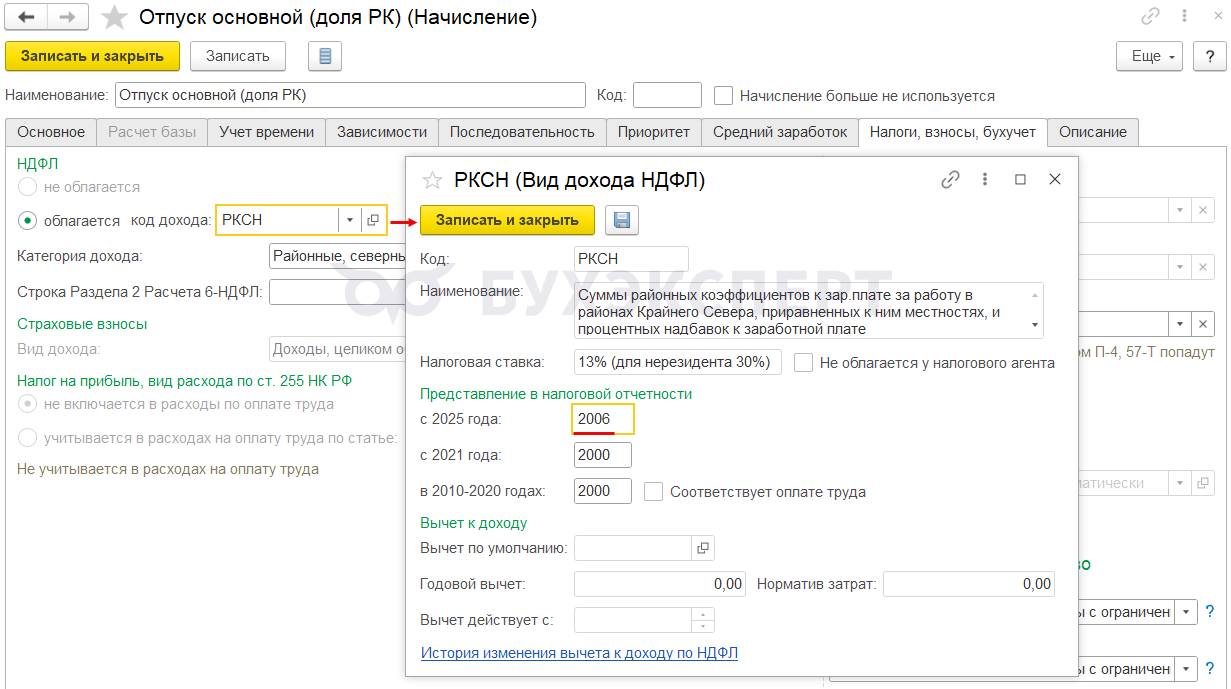This screenshot has width=1231, height=689.
Task: Click the forward navigation arrow
Action: click(x=67, y=17)
